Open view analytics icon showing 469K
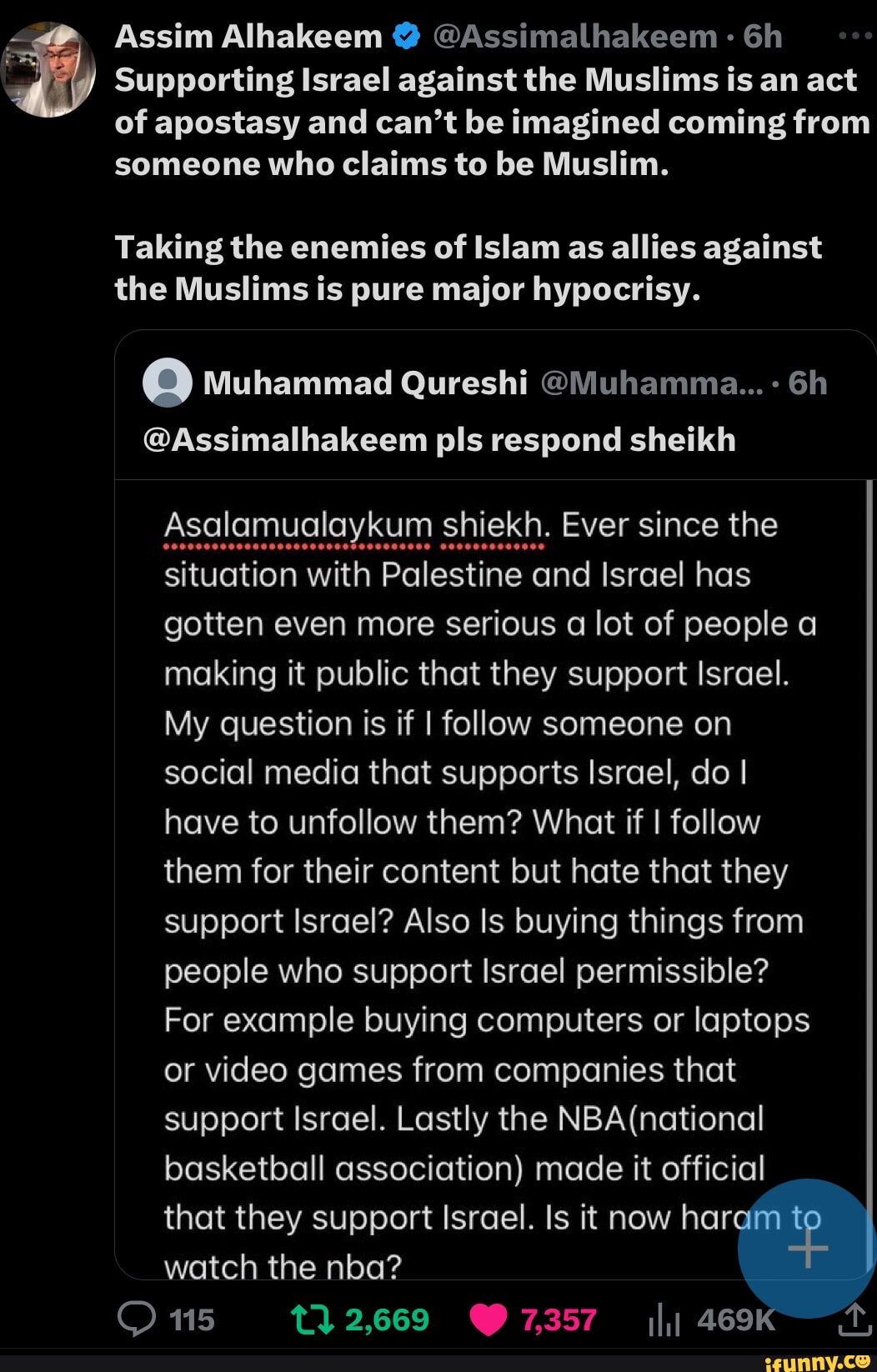Viewport: 877px width, 1372px height. [664, 1319]
